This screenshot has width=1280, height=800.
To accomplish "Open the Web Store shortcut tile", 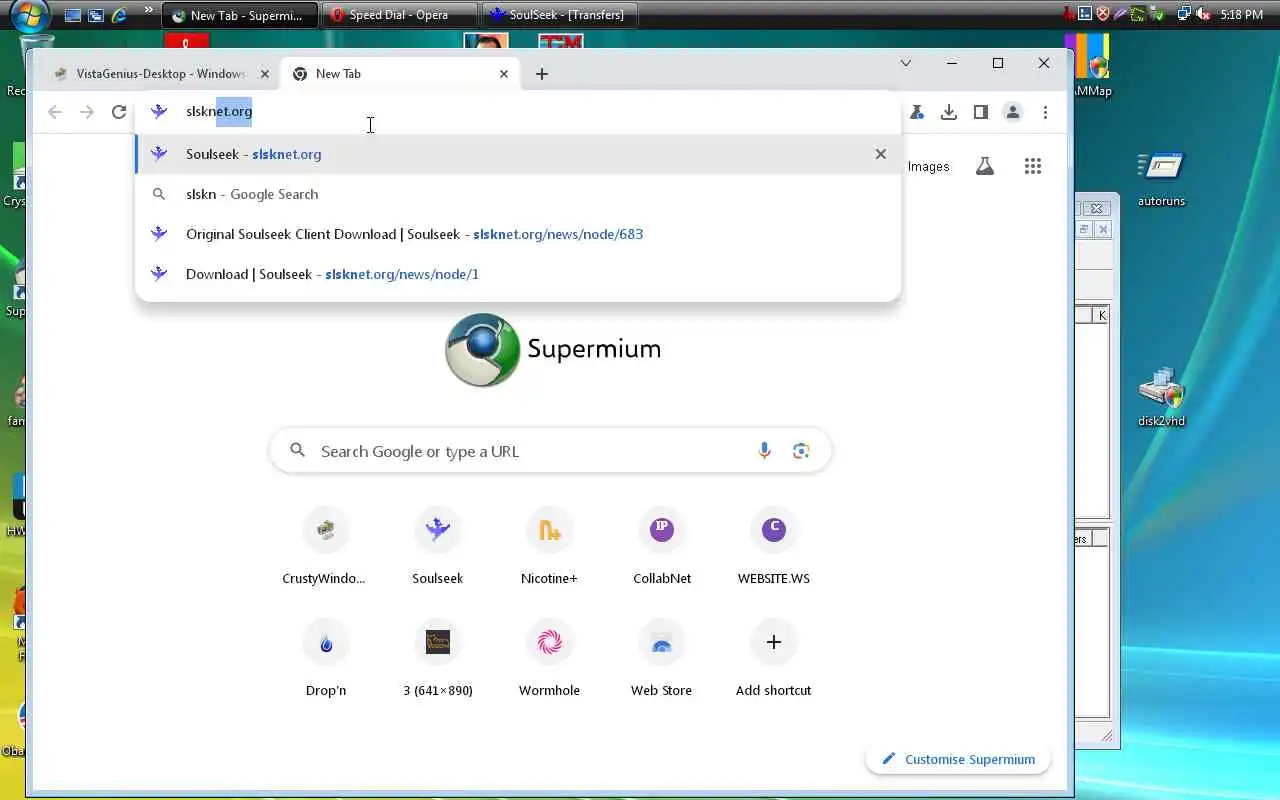I will pyautogui.click(x=661, y=659).
